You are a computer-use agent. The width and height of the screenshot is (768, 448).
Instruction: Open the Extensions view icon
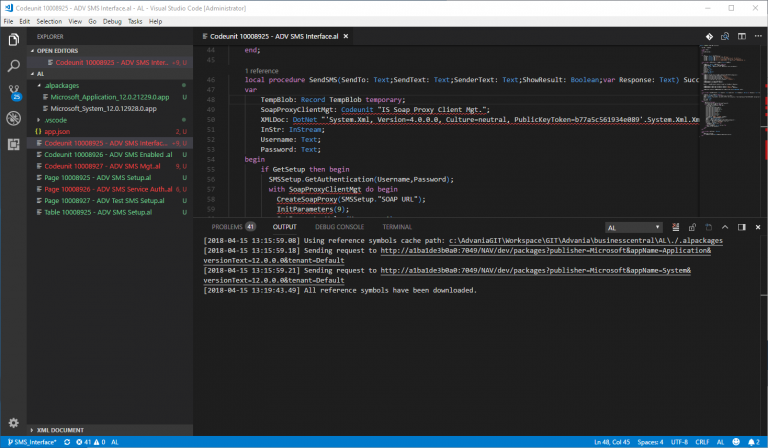[14, 143]
